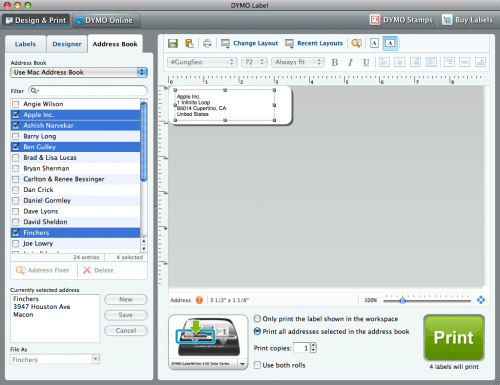Click the Address Fixer button below contact list
The width and height of the screenshot is (500, 385).
tap(42, 270)
